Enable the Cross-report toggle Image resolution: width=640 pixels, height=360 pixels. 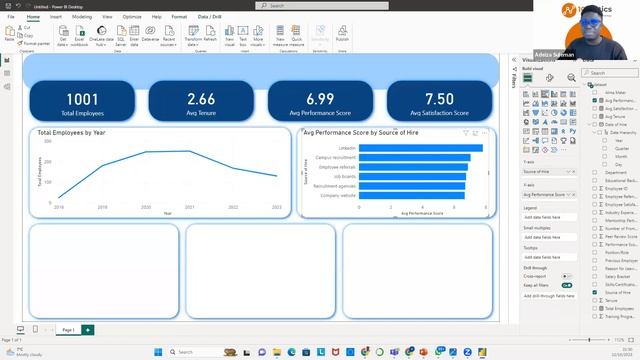pos(566,276)
